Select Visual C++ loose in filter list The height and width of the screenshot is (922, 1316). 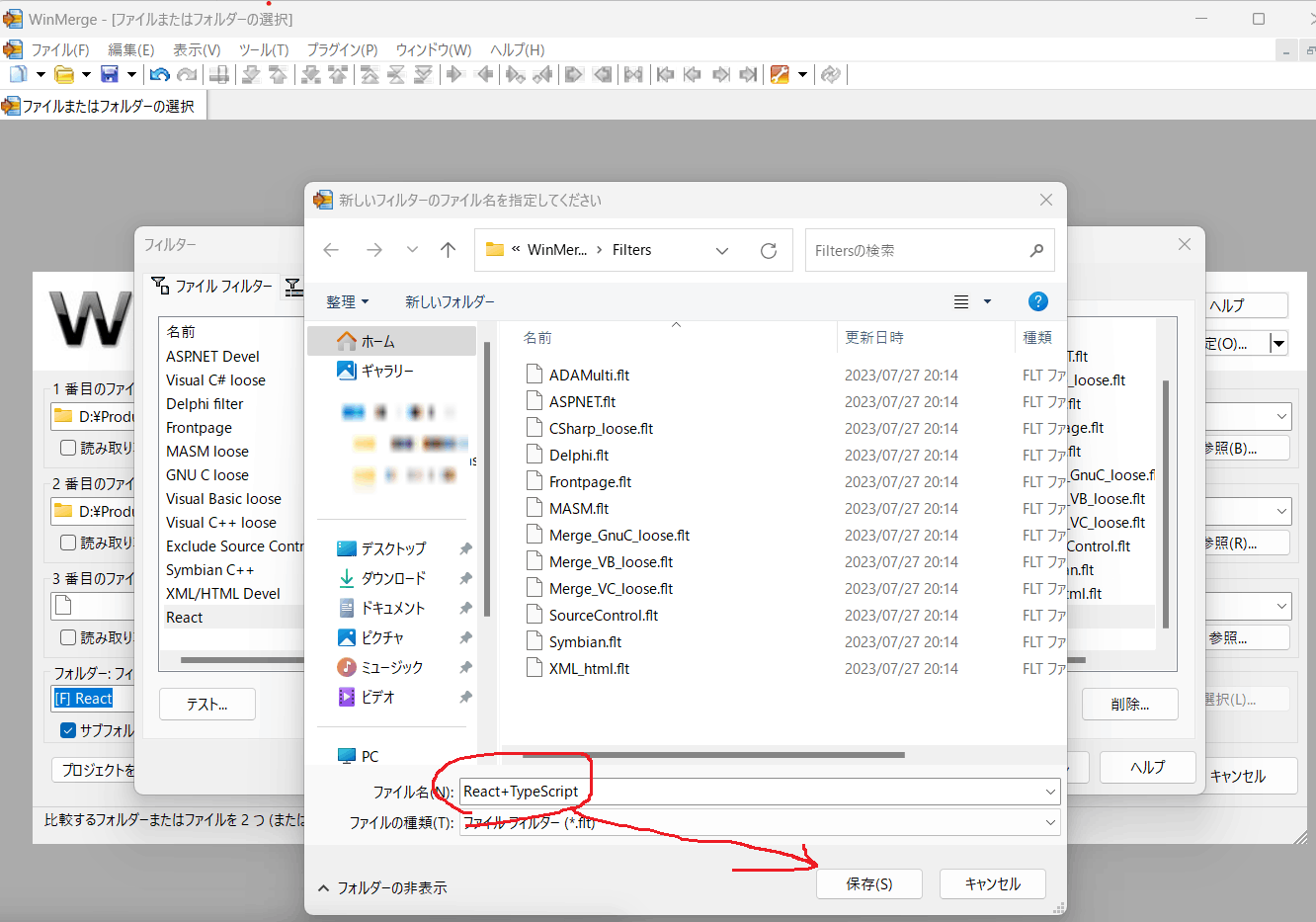(x=221, y=523)
